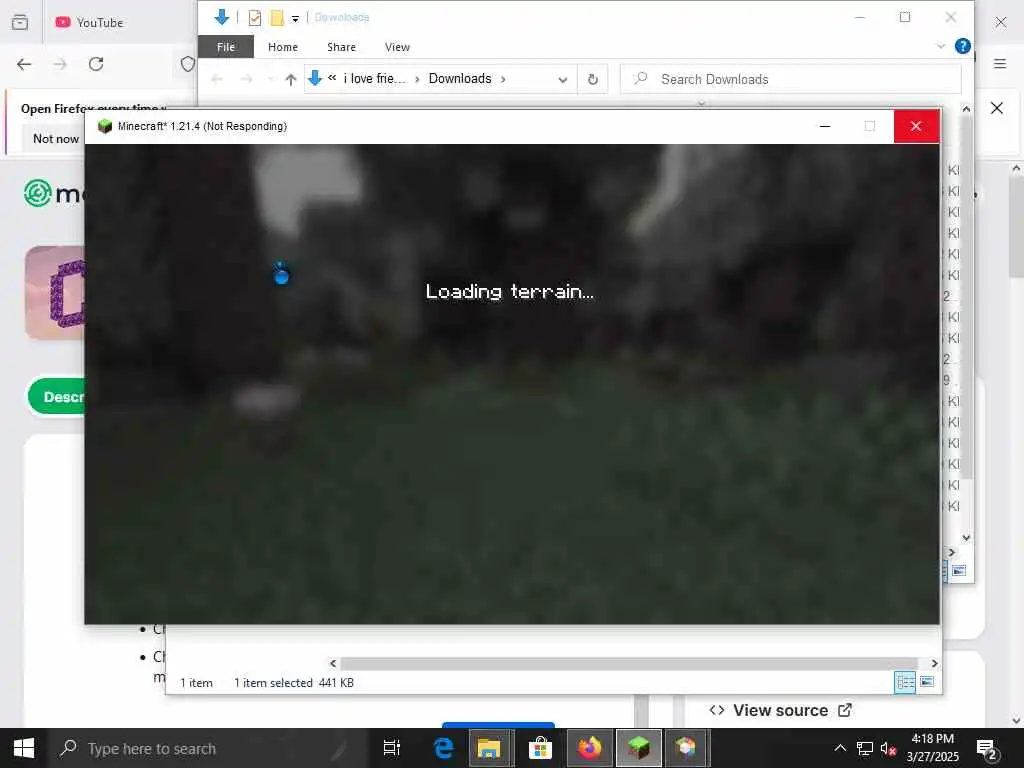This screenshot has width=1024, height=768.
Task: Open the View ribbon tab
Action: 397,47
